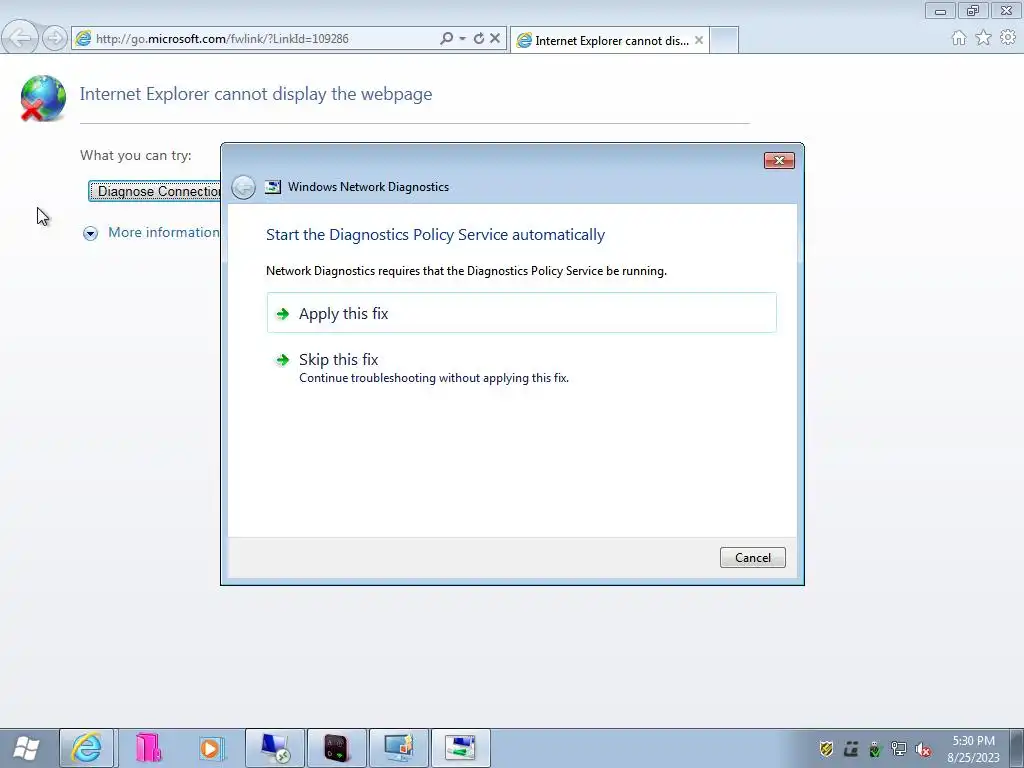Stop loading the page
Image resolution: width=1024 pixels, height=768 pixels.
(x=495, y=39)
